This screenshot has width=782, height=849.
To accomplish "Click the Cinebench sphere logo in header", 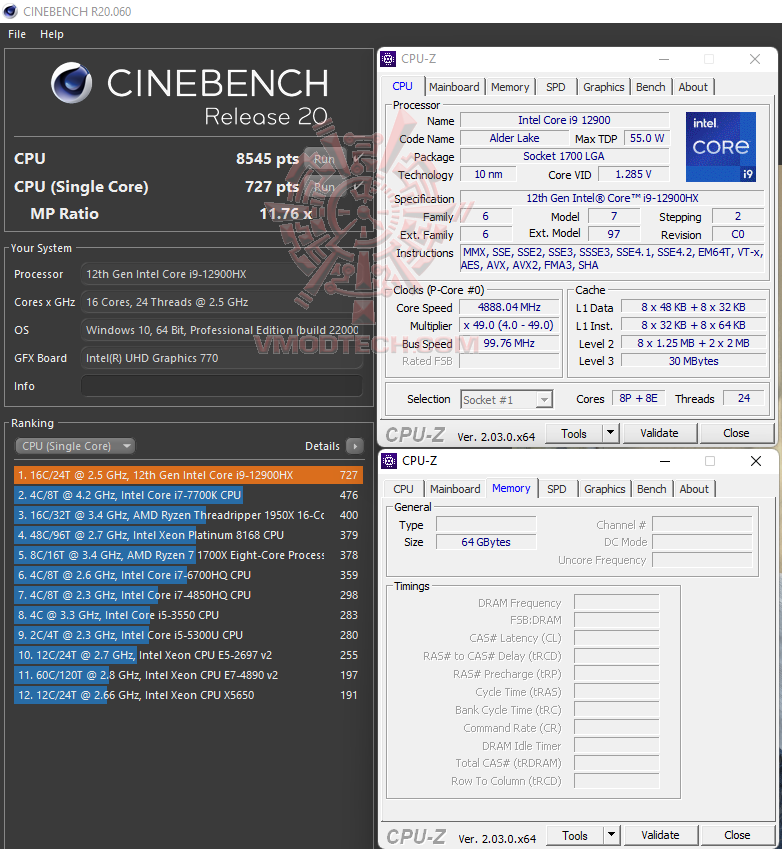I will click(71, 83).
